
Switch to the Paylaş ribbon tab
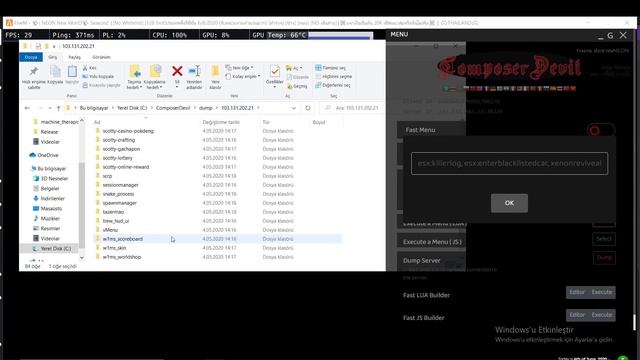point(74,57)
